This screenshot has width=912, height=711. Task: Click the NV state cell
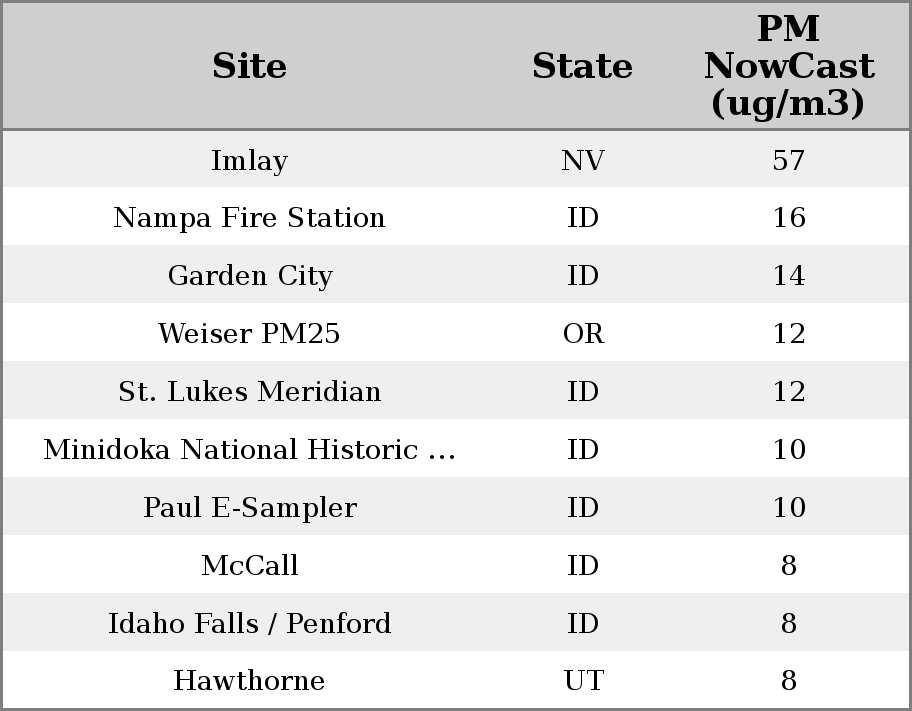(x=582, y=160)
